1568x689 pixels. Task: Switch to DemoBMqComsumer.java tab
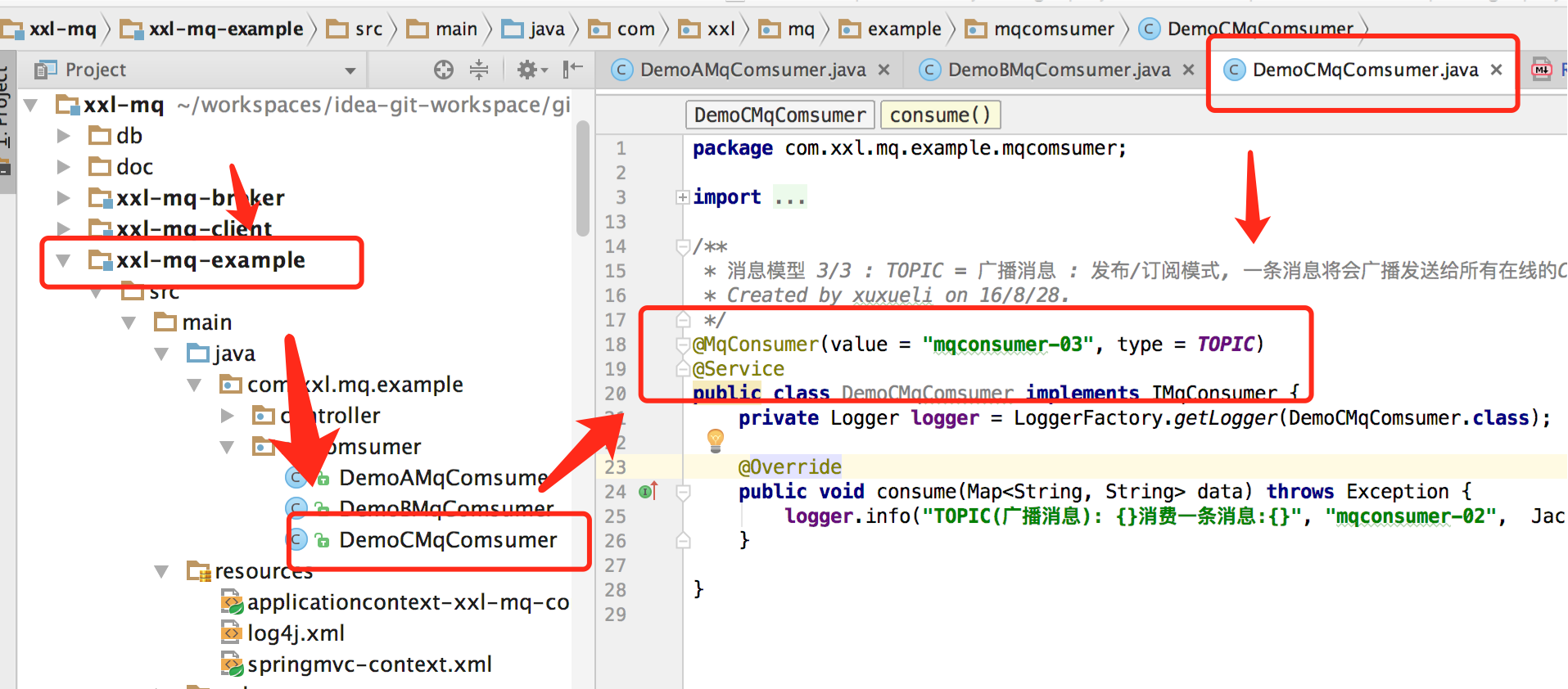tap(1059, 70)
